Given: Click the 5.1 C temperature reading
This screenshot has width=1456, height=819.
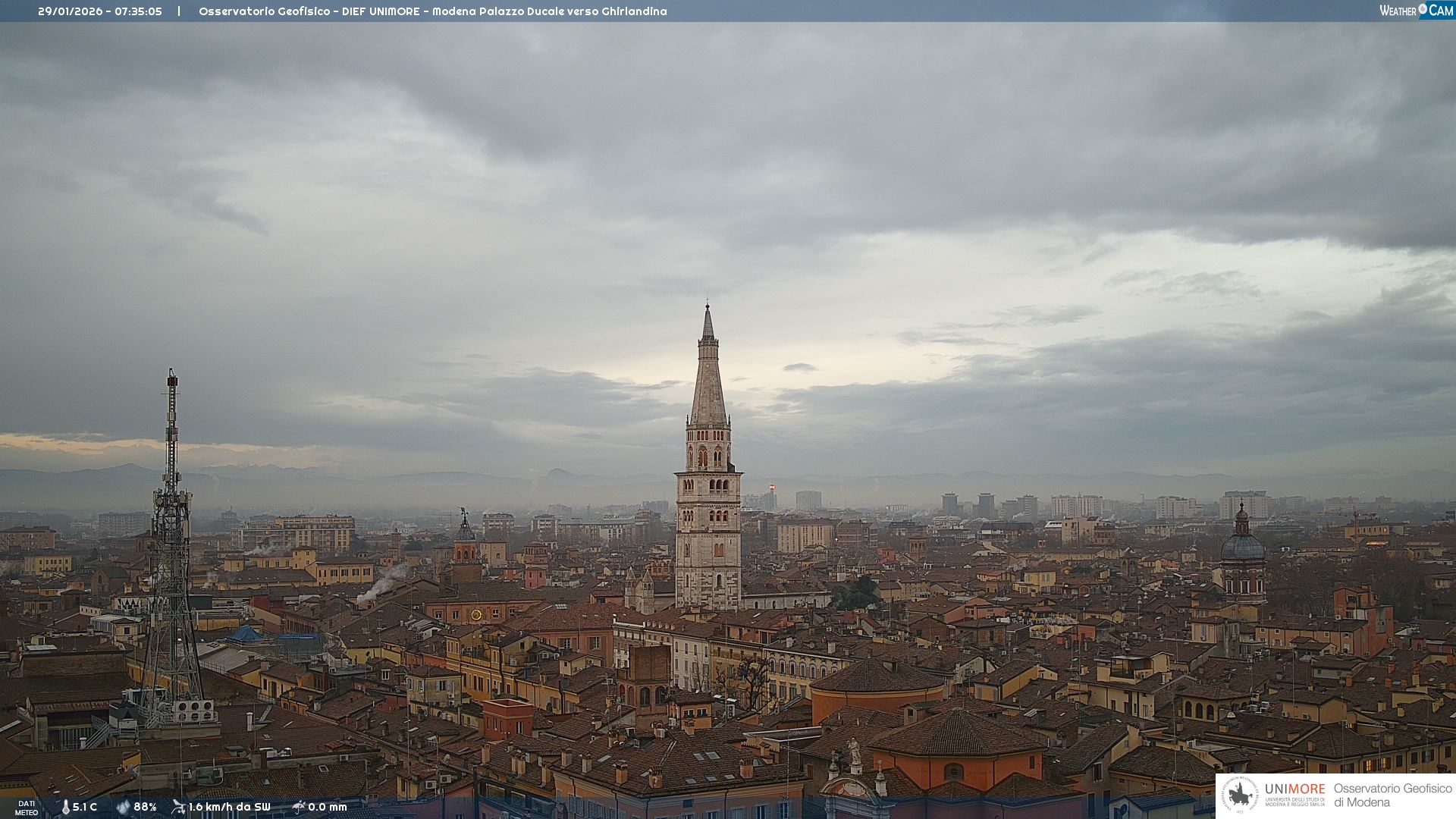Looking at the screenshot, I should point(85,807).
